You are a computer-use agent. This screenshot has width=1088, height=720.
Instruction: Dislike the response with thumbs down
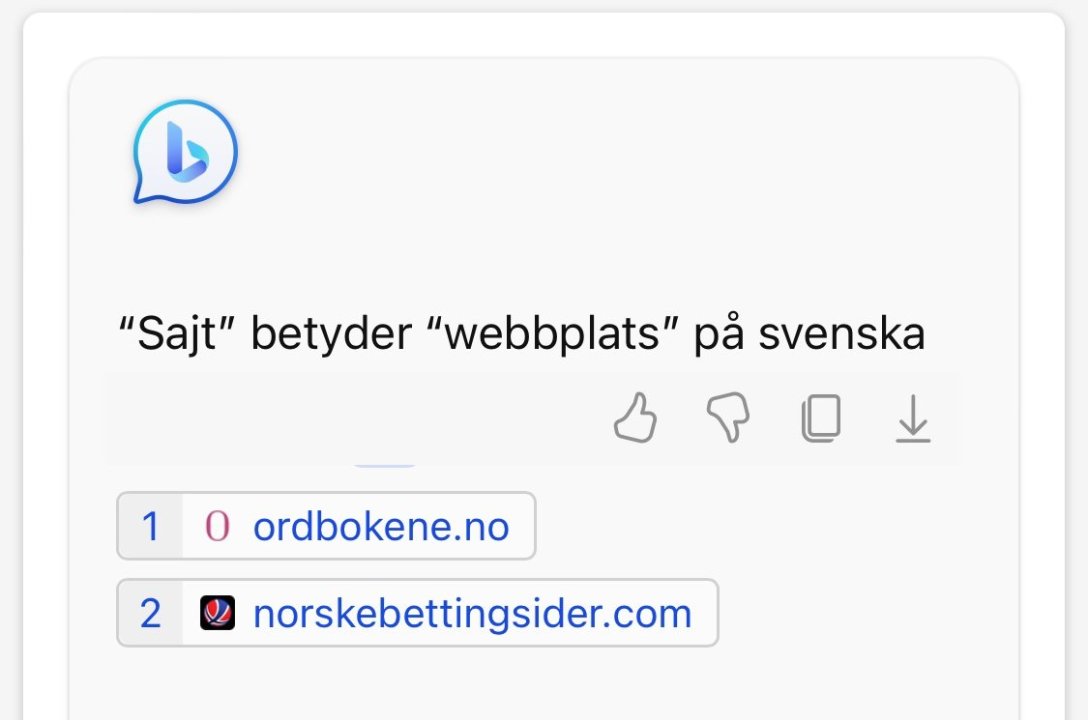coord(728,417)
